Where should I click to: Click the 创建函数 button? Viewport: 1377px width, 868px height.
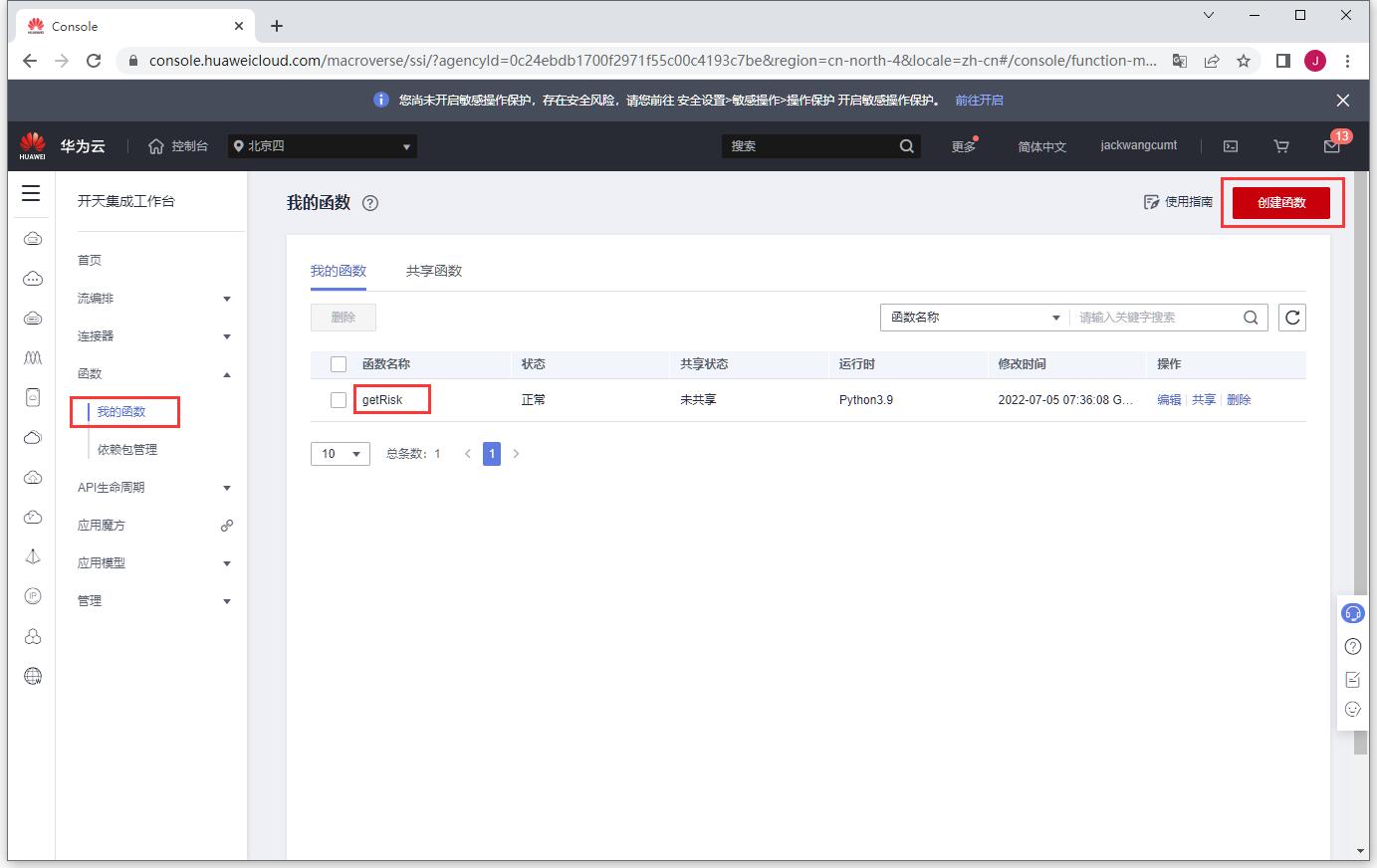pos(1281,203)
